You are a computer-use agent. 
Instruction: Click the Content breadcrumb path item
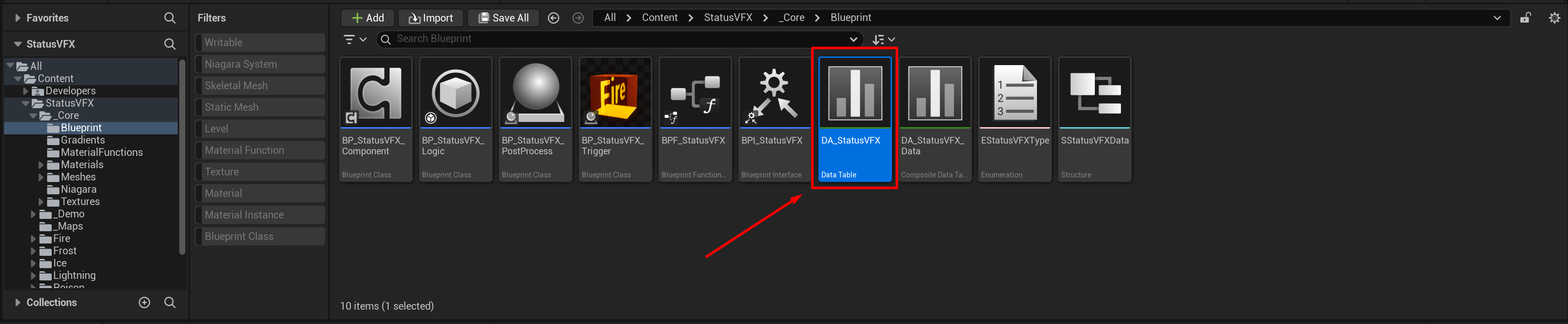pos(659,17)
